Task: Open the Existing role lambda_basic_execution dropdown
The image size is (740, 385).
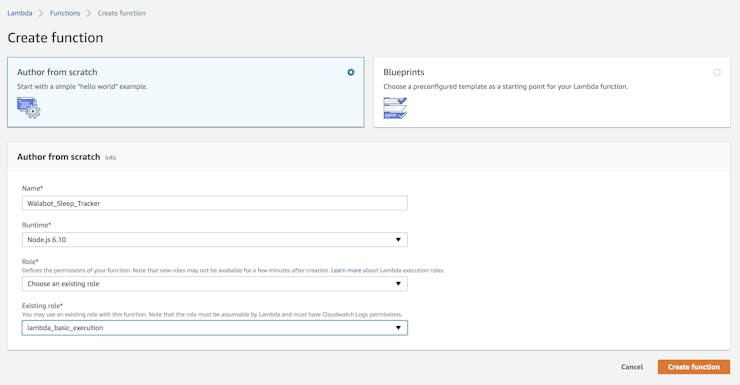Action: [215, 328]
